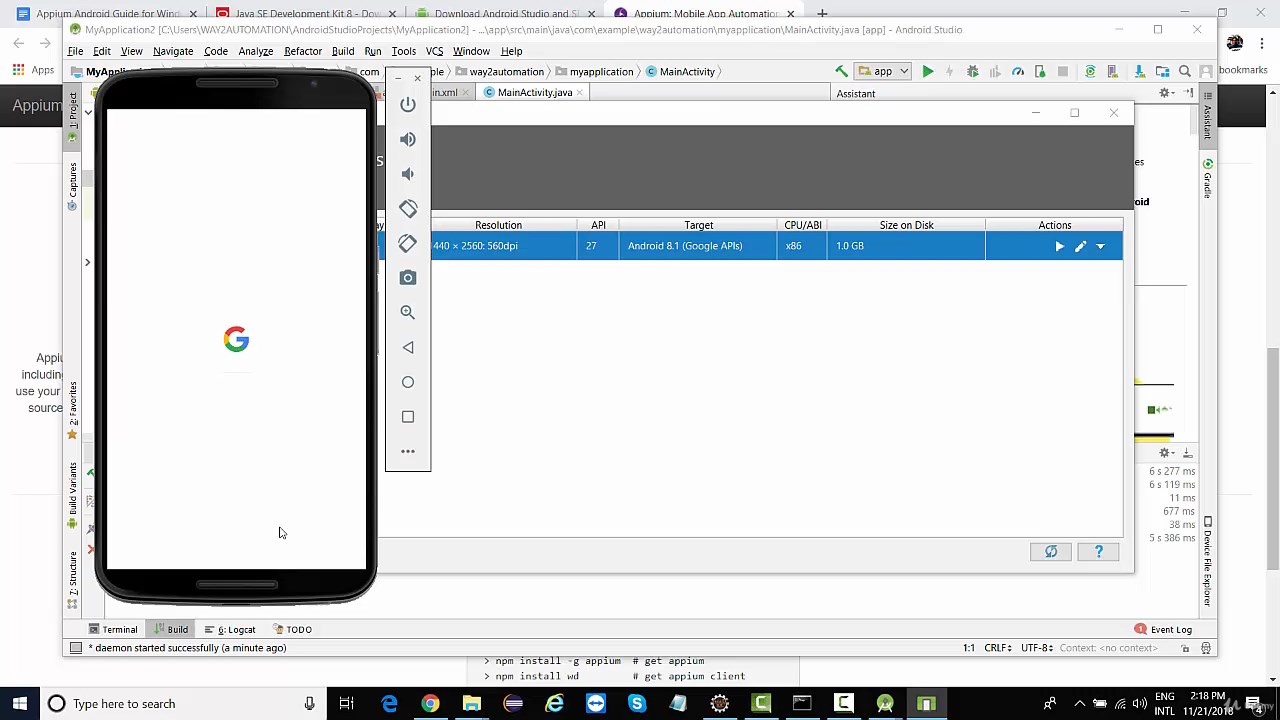Open the Terminal tool window
The image size is (1280, 720).
coord(113,629)
